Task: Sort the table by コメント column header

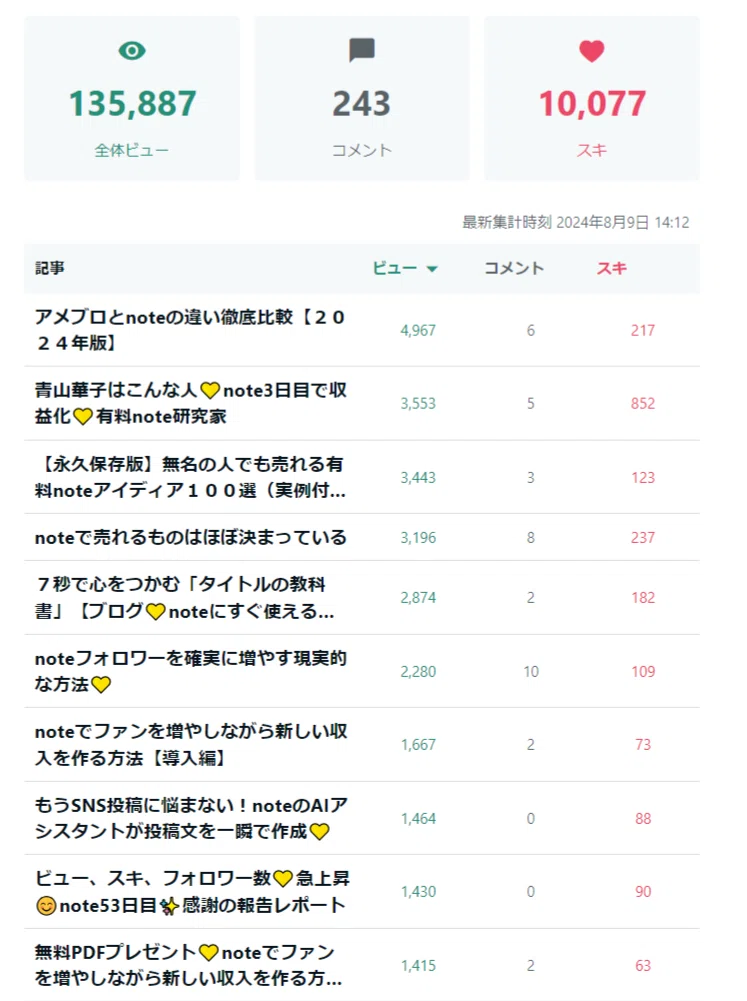Action: tap(514, 268)
